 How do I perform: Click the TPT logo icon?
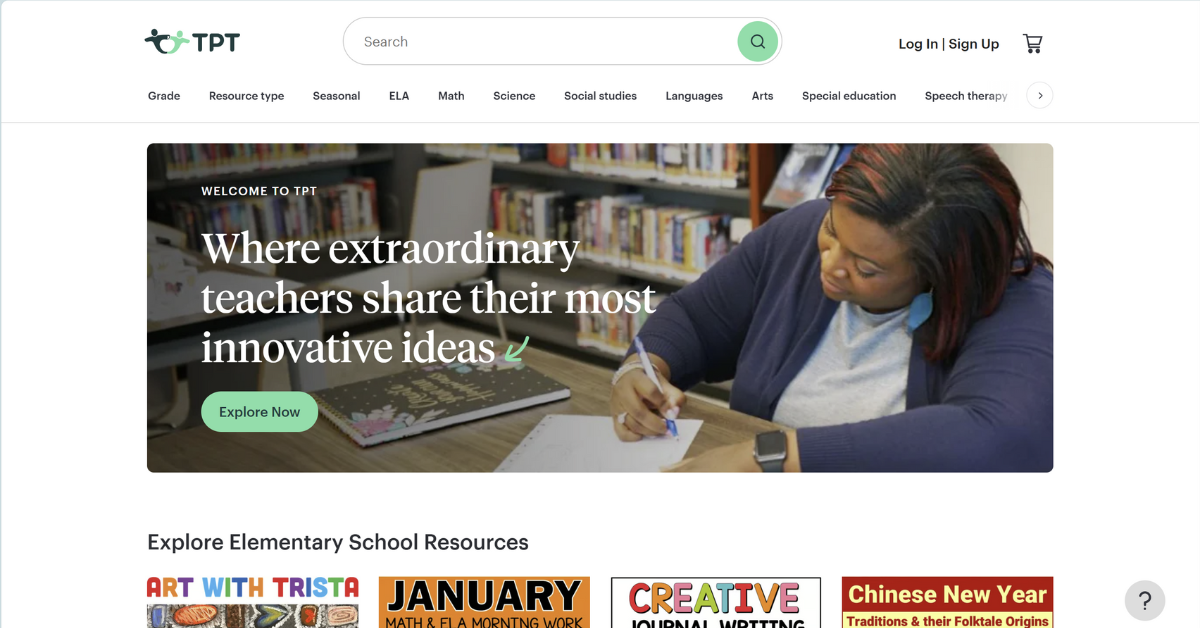192,42
